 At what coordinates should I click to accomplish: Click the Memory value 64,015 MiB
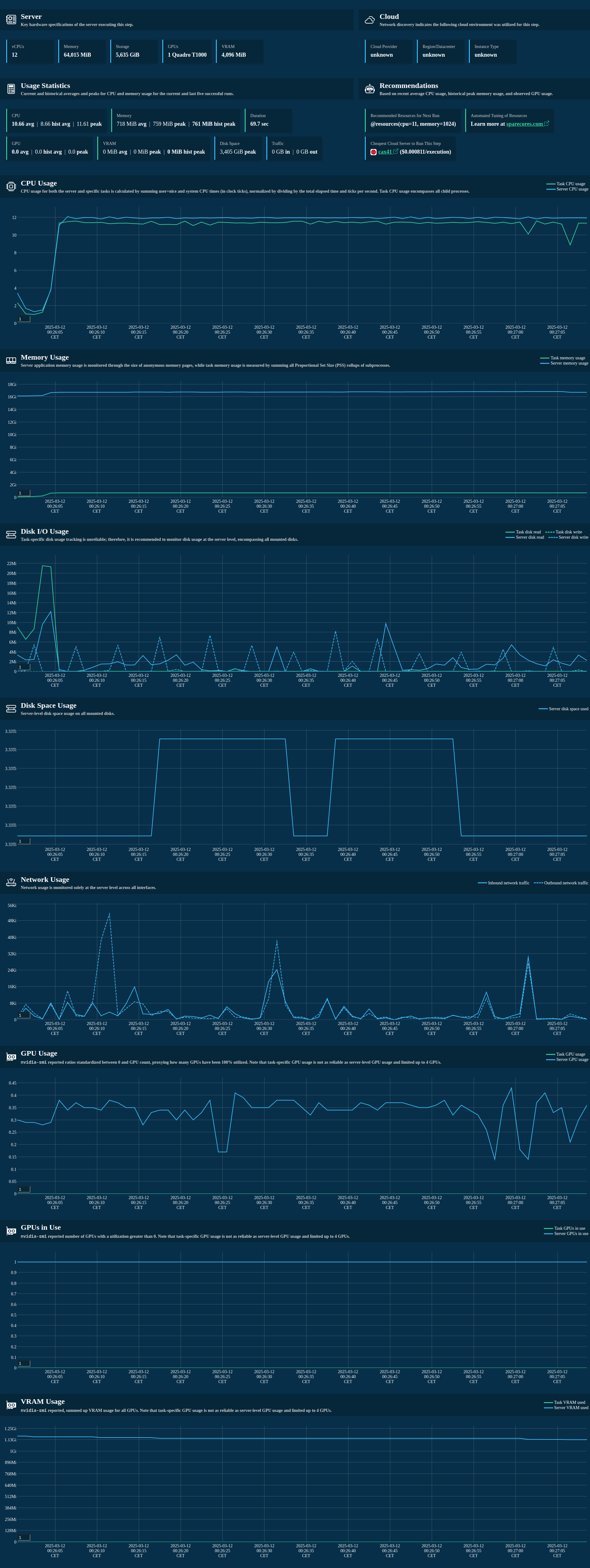77,55
